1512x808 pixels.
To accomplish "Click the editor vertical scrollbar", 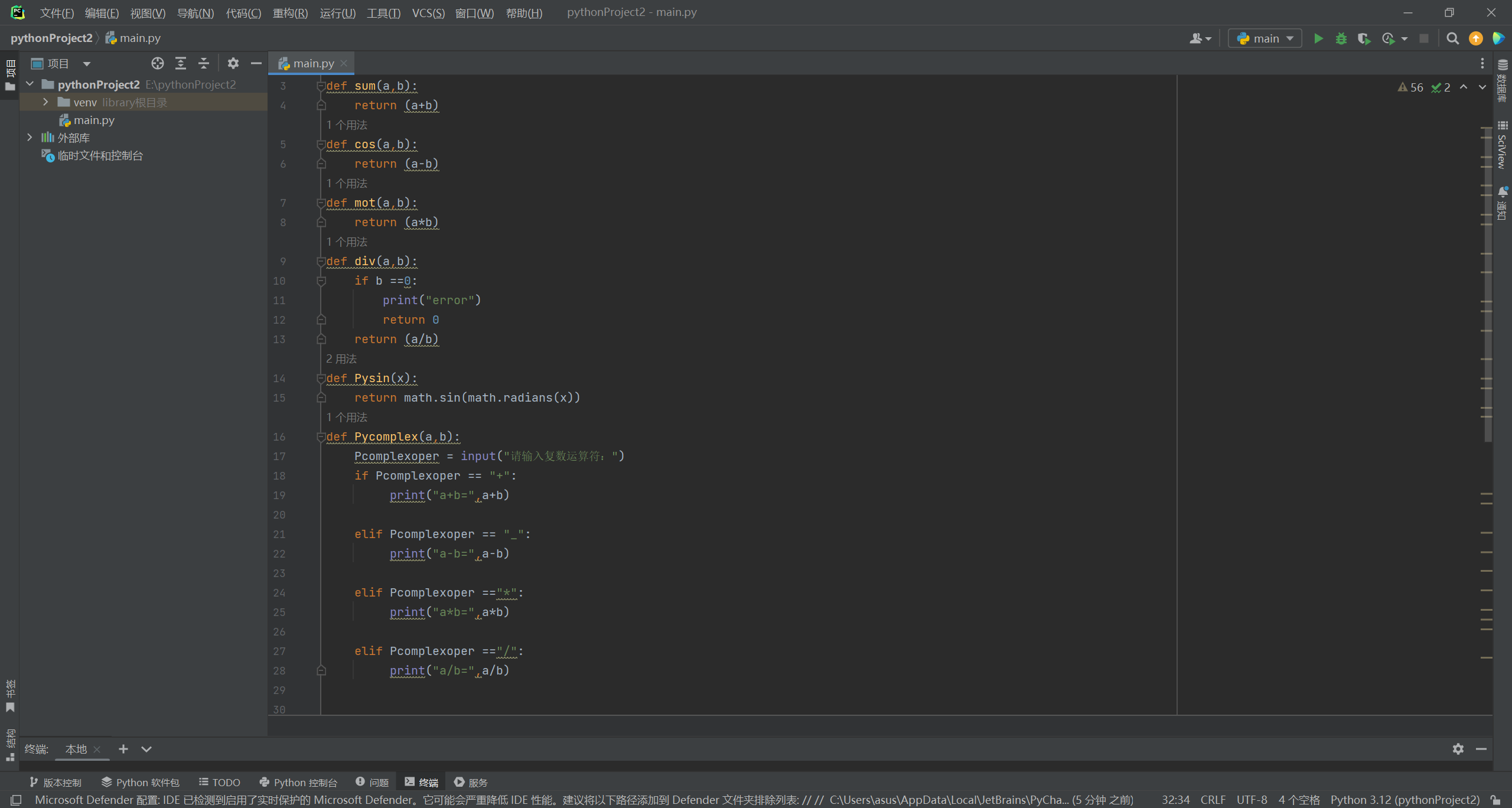I will click(1488, 284).
